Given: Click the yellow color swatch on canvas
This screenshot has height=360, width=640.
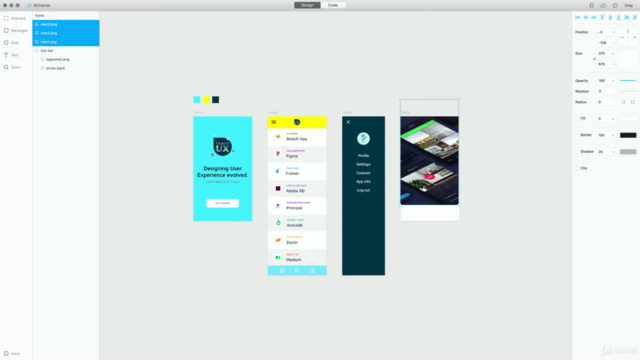Looking at the screenshot, I should (x=206, y=100).
